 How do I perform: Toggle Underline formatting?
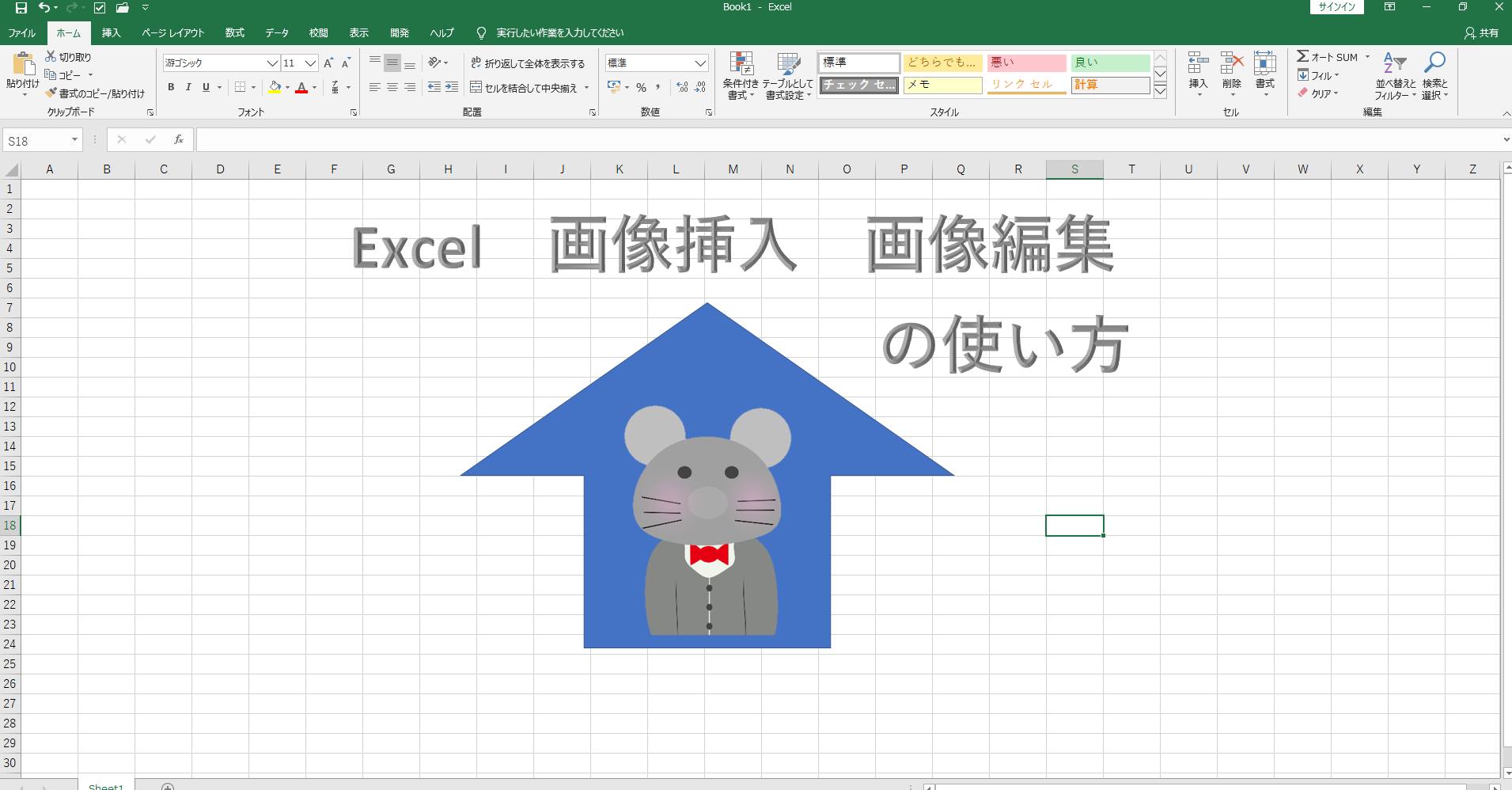point(206,87)
